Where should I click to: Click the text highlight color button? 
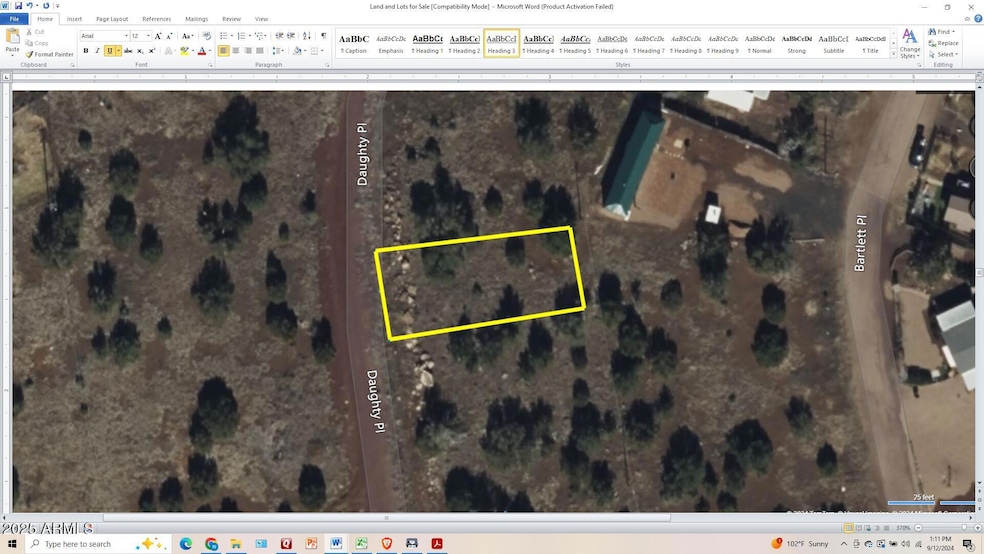(181, 50)
